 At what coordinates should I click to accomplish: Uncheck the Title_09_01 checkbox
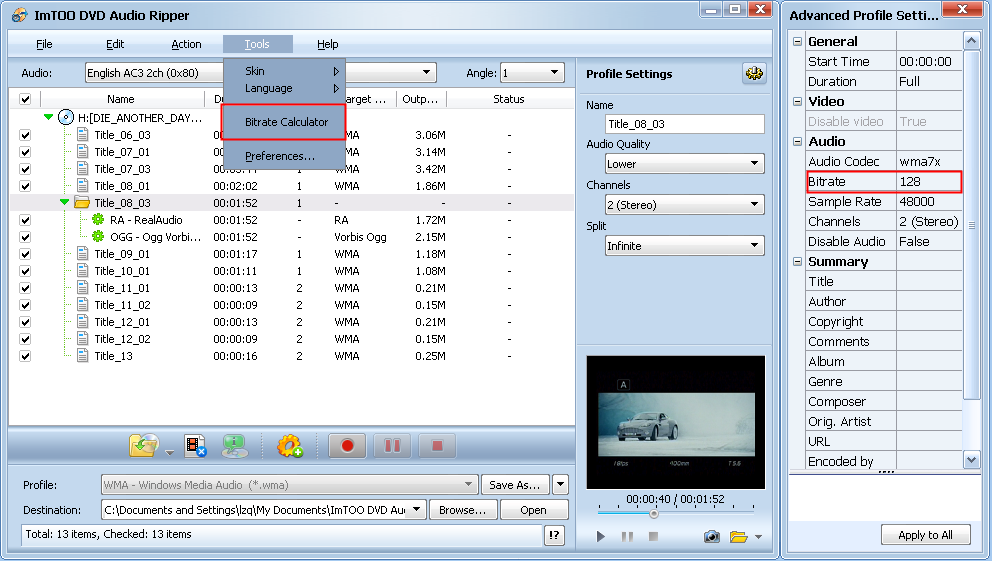[25, 254]
